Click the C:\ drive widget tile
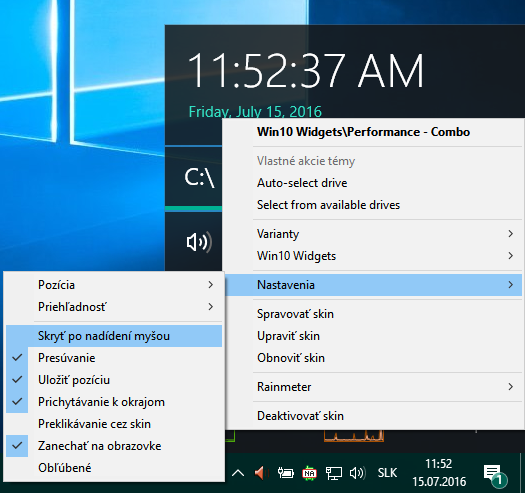Image resolution: width=525 pixels, height=493 pixels. 194,177
